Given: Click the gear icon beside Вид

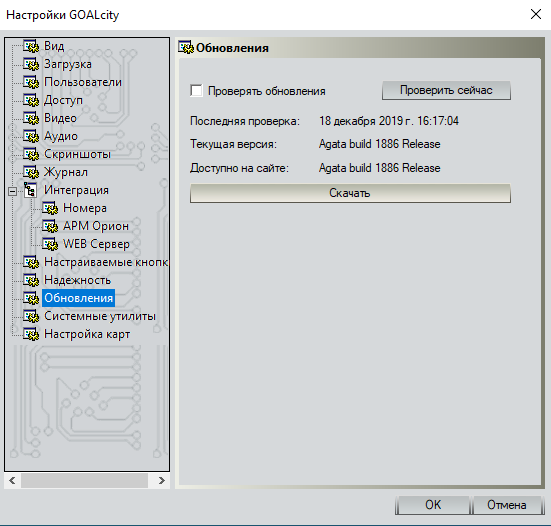Looking at the screenshot, I should (x=31, y=46).
